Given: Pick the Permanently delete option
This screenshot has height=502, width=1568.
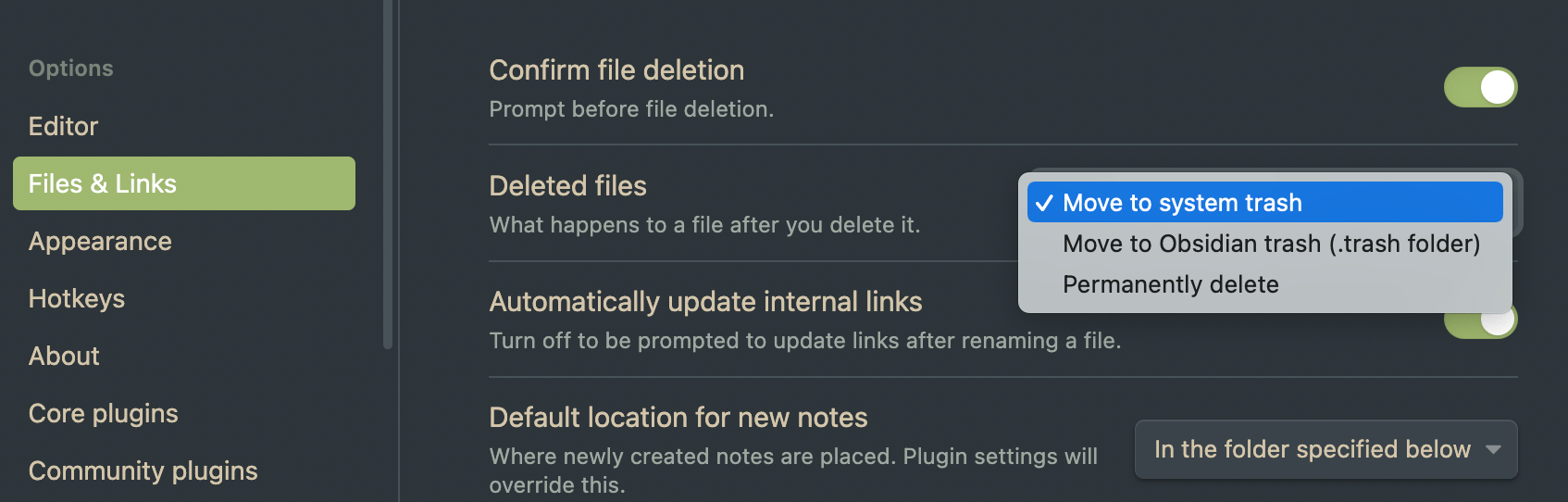Looking at the screenshot, I should [x=1170, y=284].
